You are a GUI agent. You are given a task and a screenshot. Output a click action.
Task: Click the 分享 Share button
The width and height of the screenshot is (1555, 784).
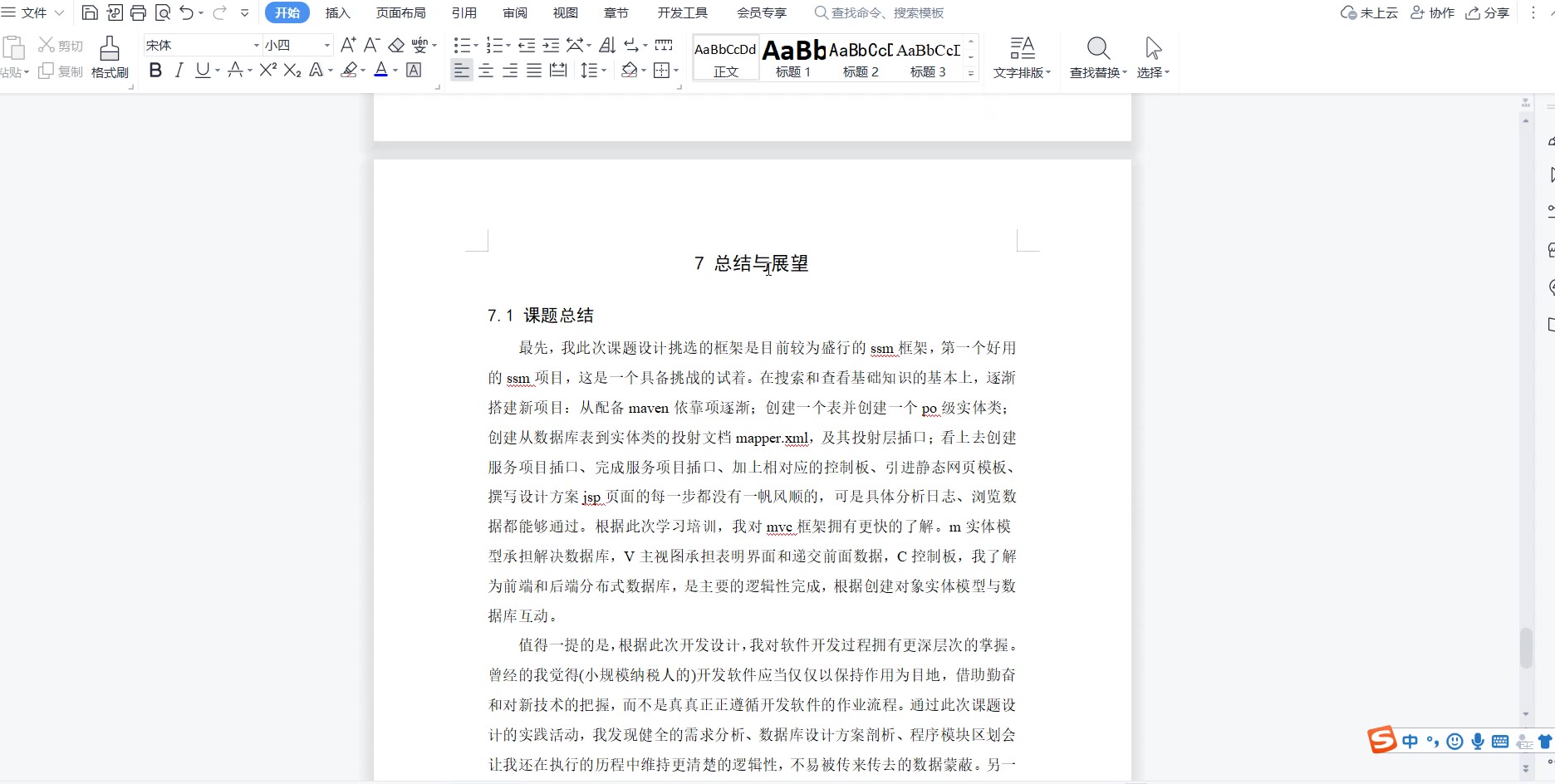(x=1488, y=12)
